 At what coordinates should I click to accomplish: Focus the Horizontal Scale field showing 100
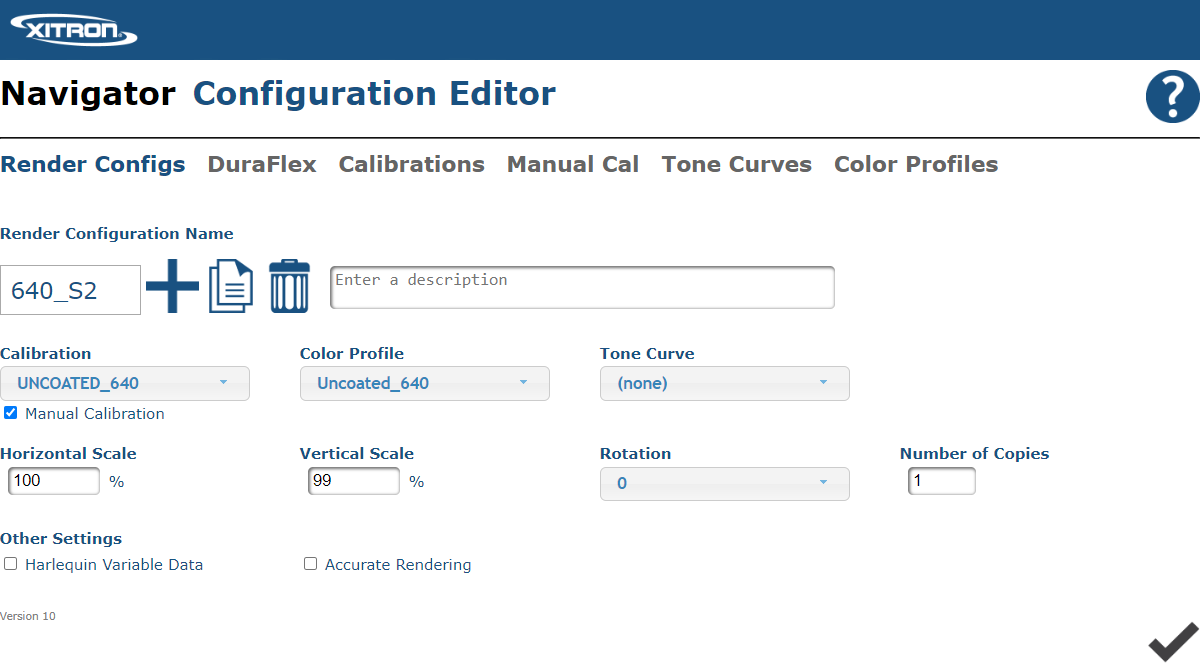pyautogui.click(x=54, y=481)
